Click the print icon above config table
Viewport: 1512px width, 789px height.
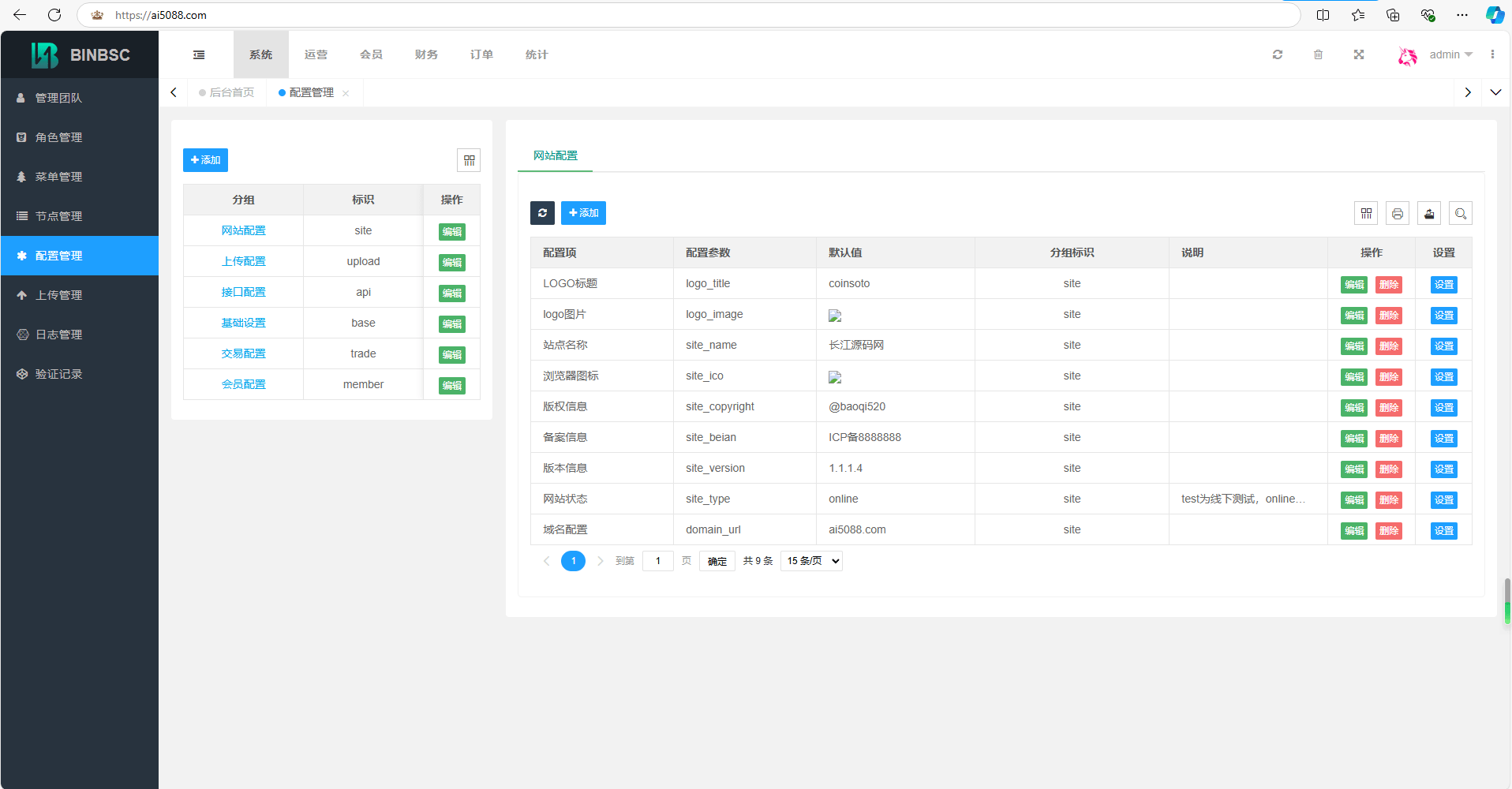1398,213
